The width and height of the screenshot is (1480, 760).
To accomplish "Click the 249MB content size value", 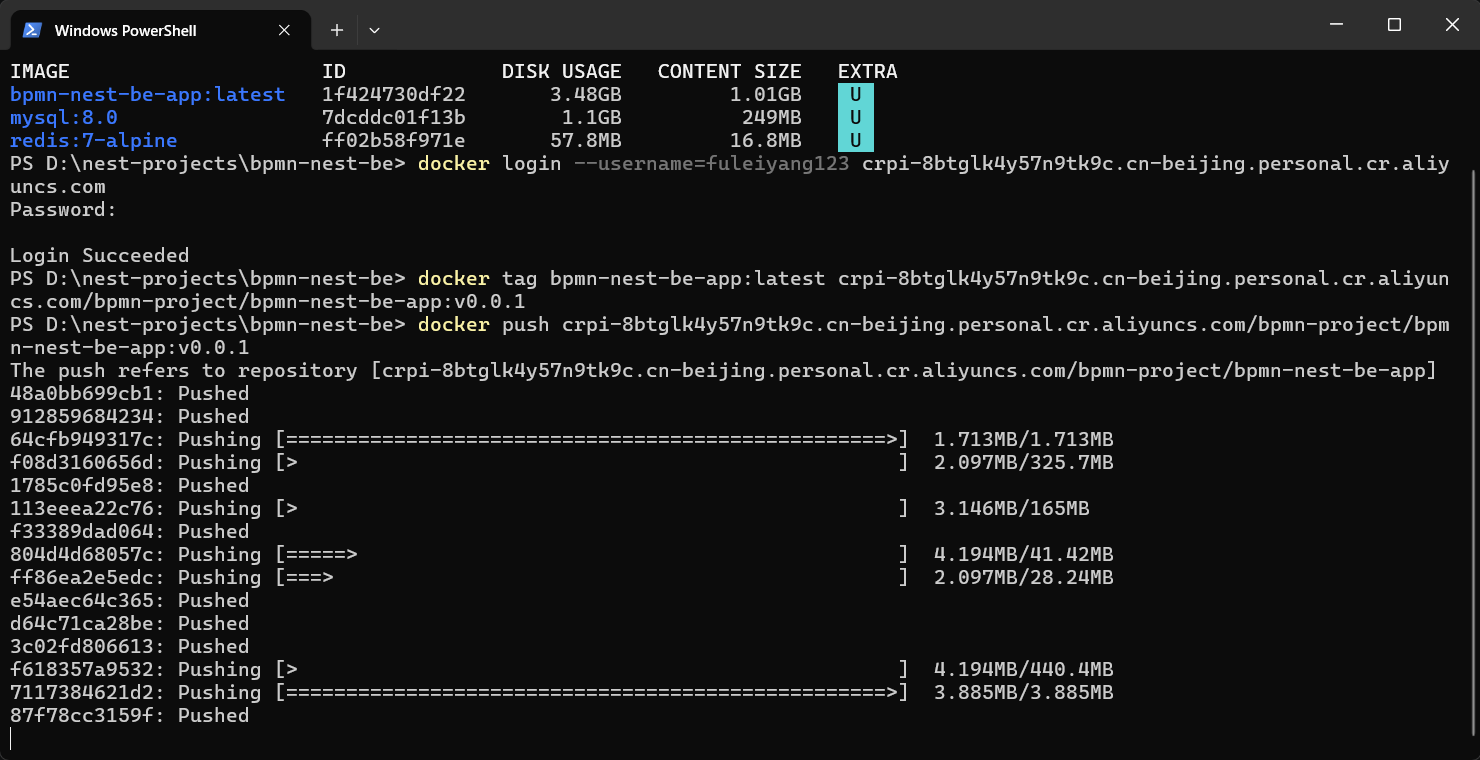I will tap(772, 118).
